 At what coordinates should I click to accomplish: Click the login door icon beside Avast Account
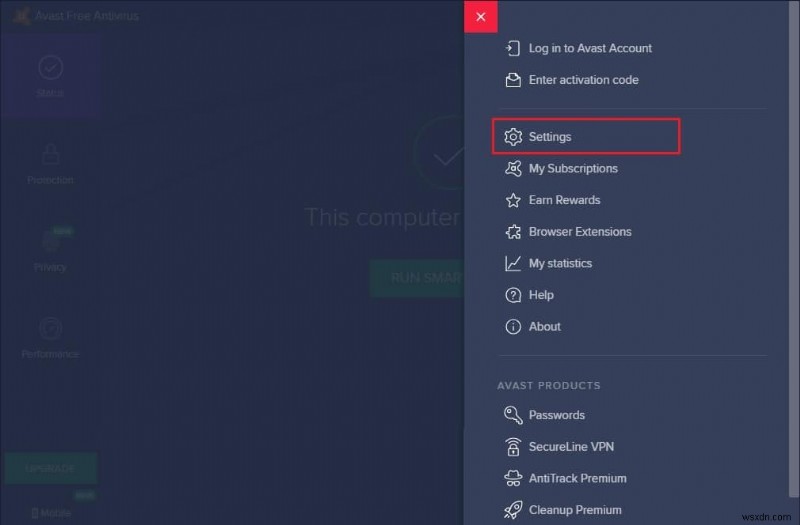pyautogui.click(x=512, y=48)
